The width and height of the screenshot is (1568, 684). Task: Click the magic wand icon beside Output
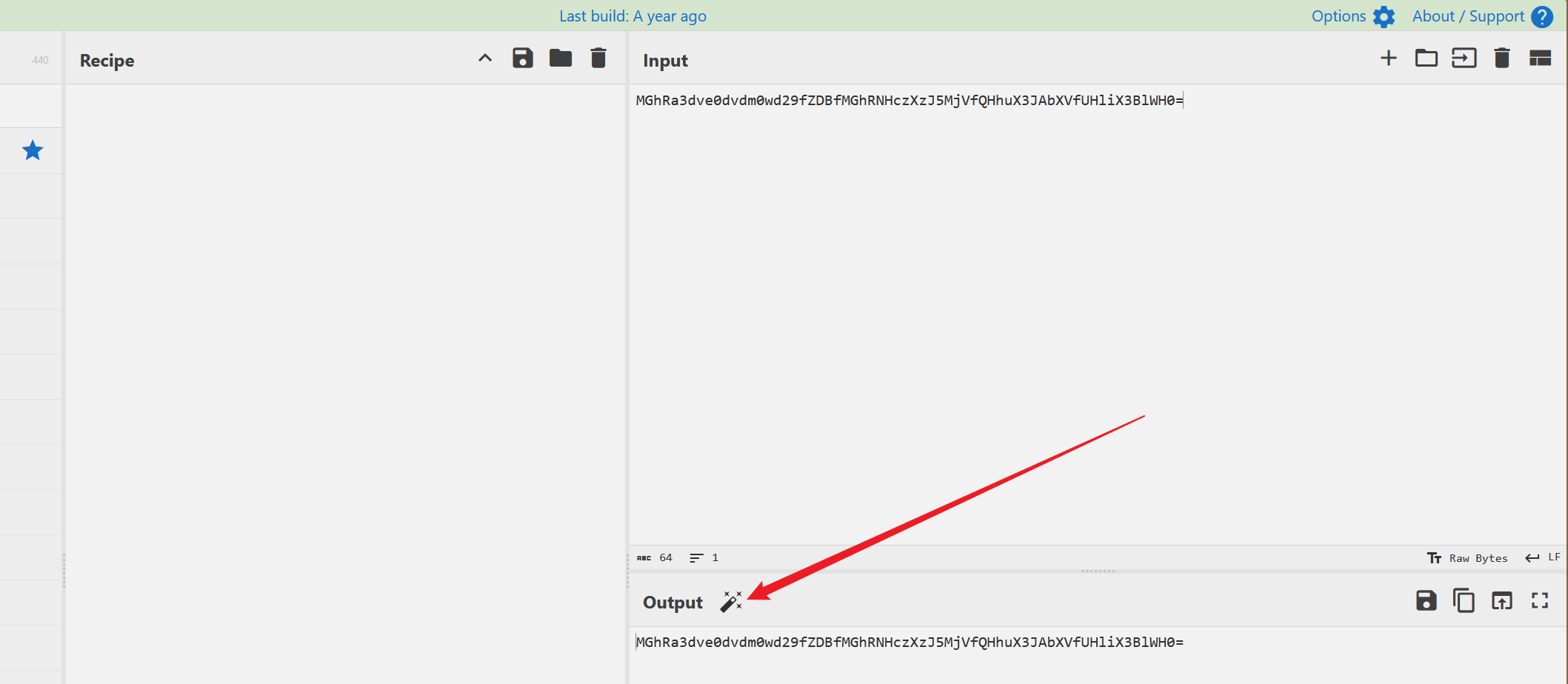pyautogui.click(x=730, y=602)
